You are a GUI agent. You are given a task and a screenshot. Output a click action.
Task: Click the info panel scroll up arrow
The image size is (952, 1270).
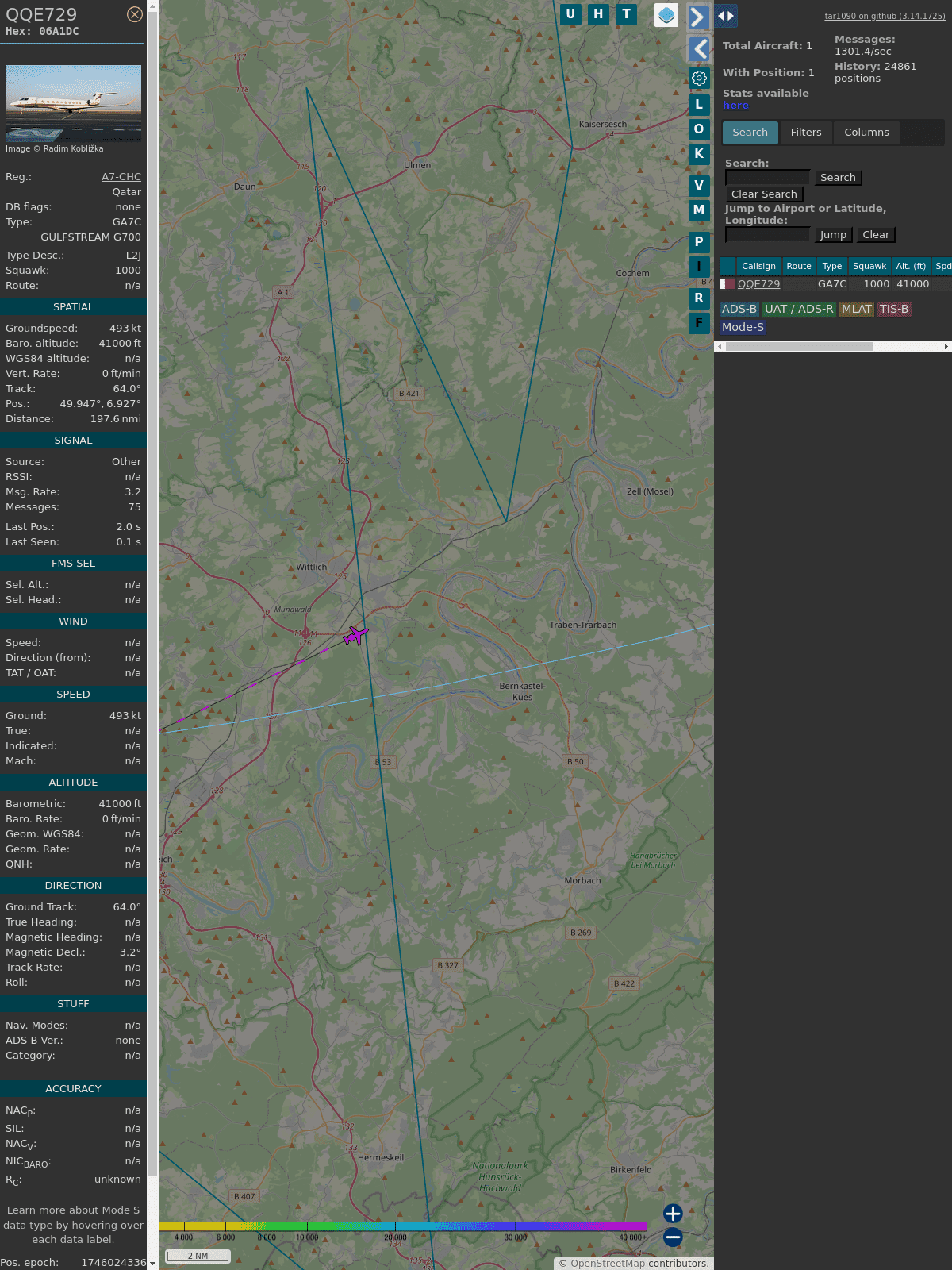point(152,6)
